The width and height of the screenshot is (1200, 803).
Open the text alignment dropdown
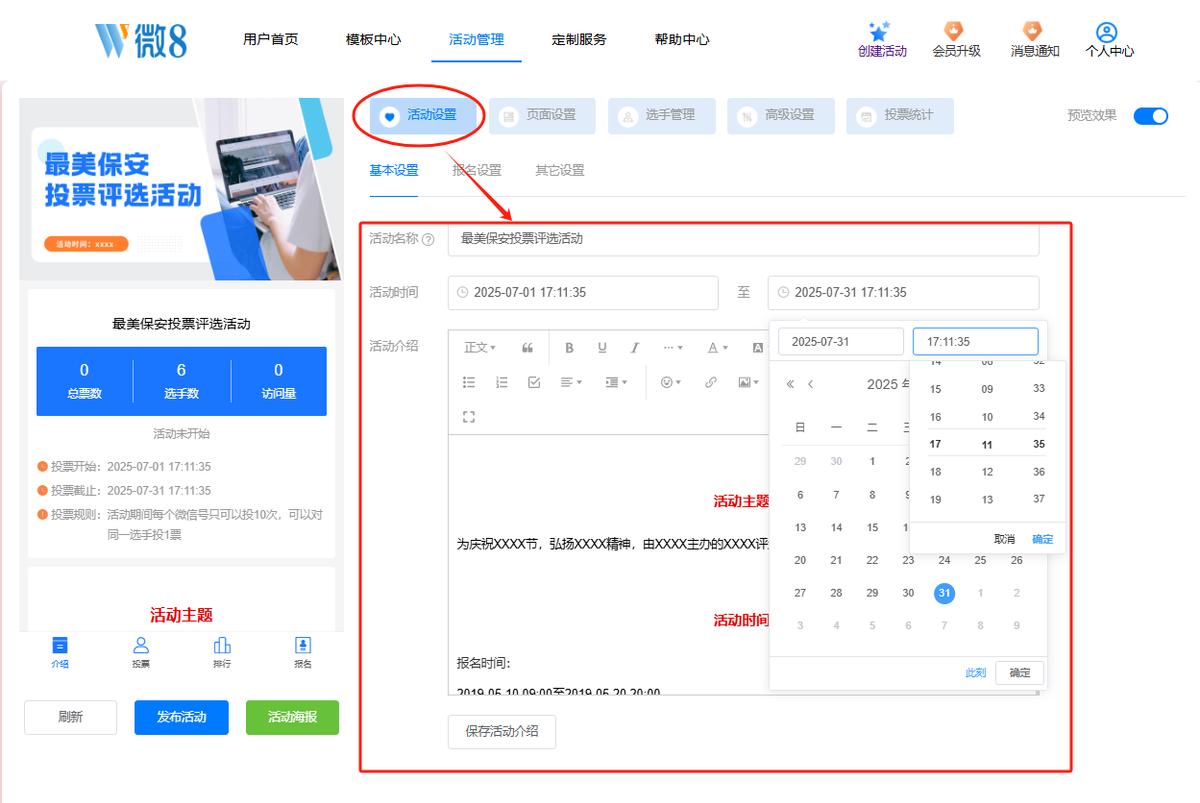point(571,382)
